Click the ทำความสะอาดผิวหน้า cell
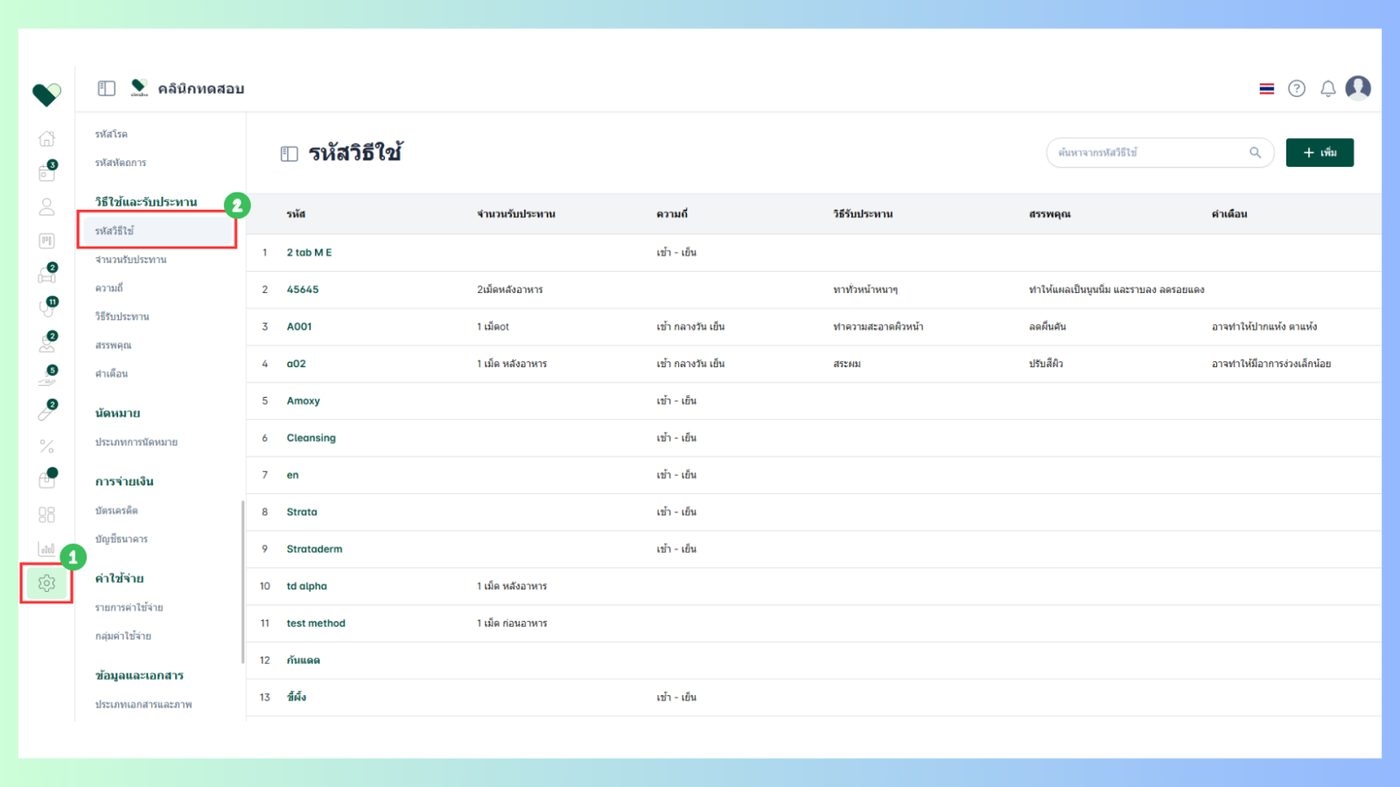 (877, 327)
